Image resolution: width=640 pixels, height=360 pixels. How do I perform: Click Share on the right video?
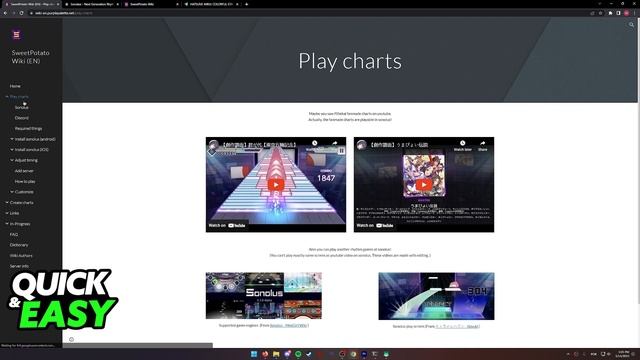[x=482, y=146]
